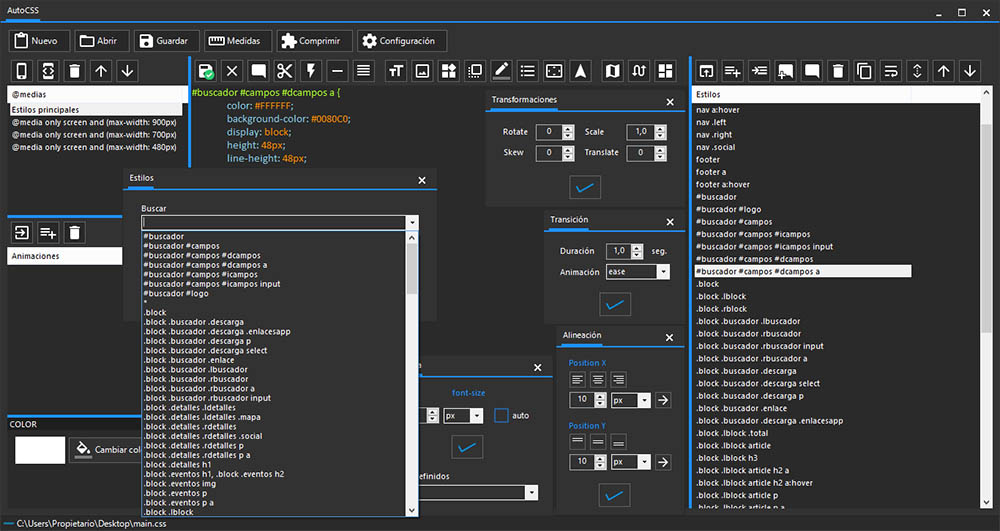Open the background image tool icon
This screenshot has width=1000, height=531.
[422, 71]
